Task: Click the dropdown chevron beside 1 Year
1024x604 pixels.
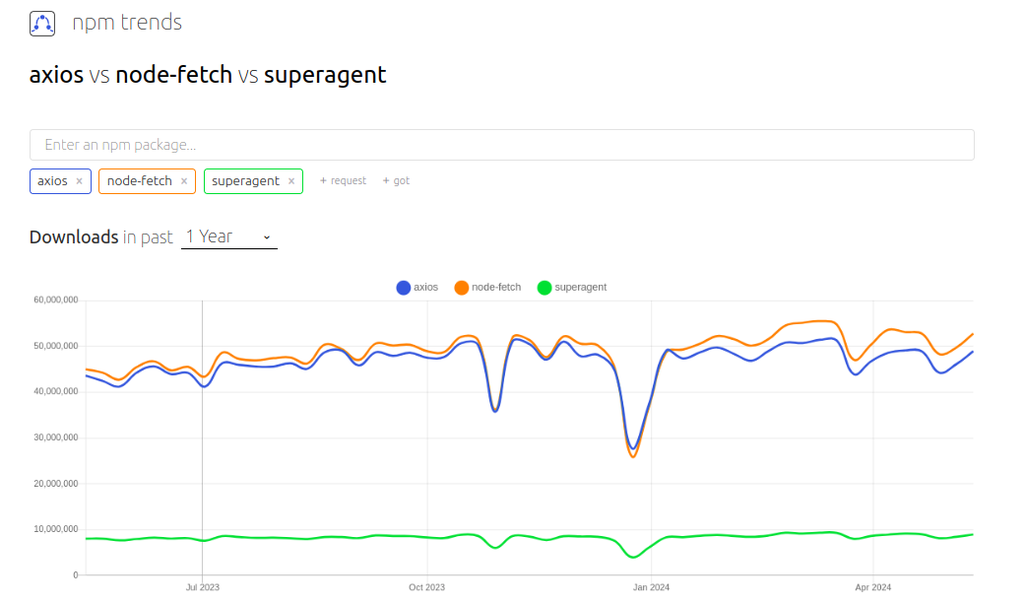Action: click(267, 237)
